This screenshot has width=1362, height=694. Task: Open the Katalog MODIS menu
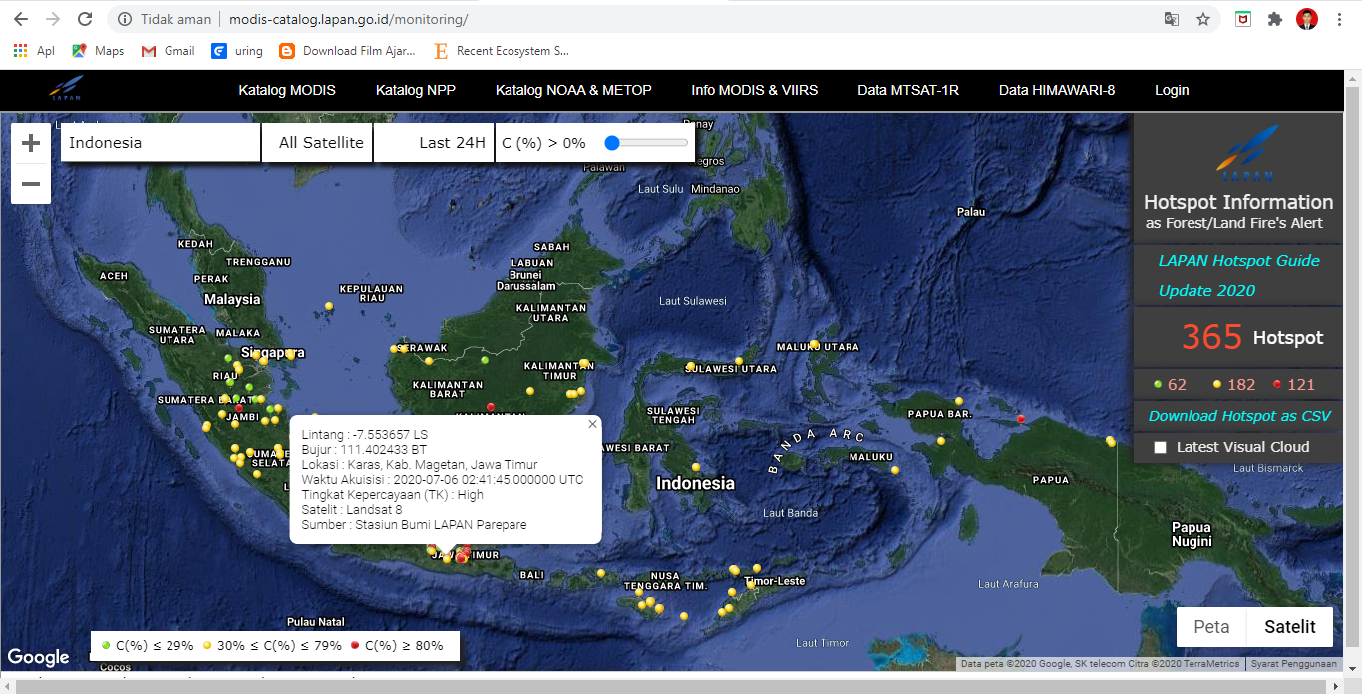287,90
